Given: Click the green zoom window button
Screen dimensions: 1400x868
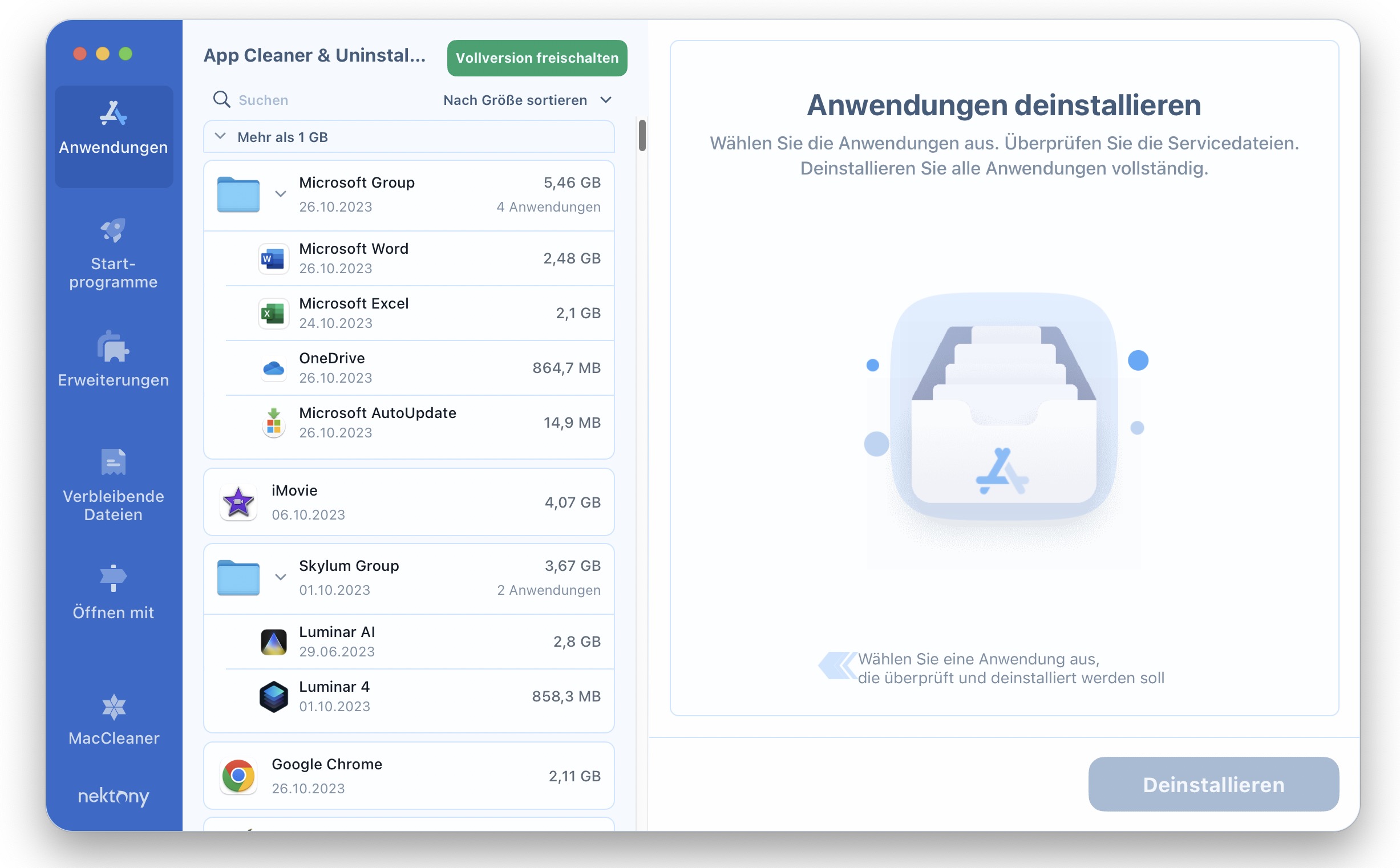Looking at the screenshot, I should (125, 54).
